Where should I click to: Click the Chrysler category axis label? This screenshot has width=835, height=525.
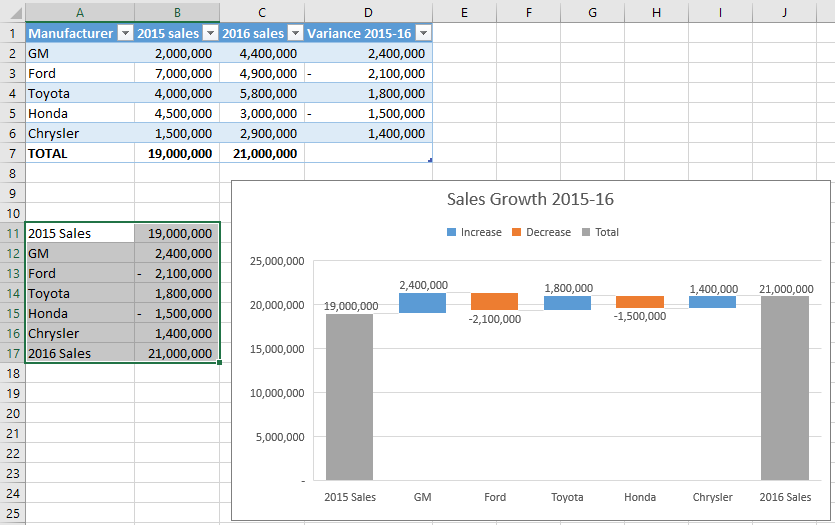[713, 497]
